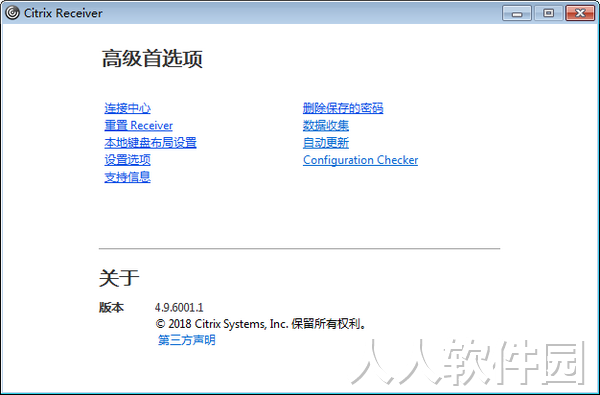
Task: Click the 重置 Receiver link
Action: (139, 126)
